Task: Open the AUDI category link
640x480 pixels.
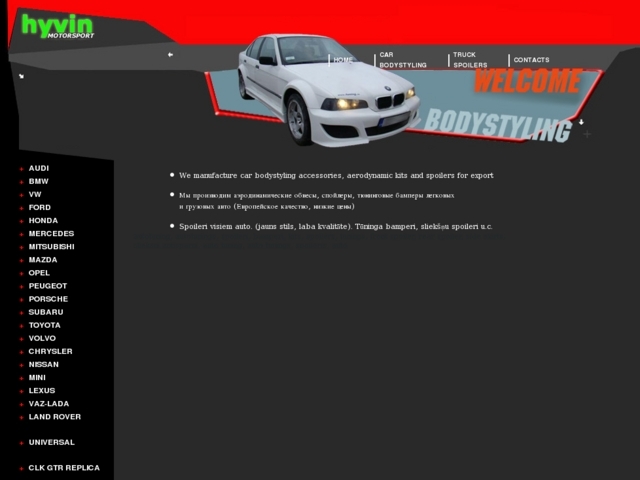Action: click(x=39, y=168)
